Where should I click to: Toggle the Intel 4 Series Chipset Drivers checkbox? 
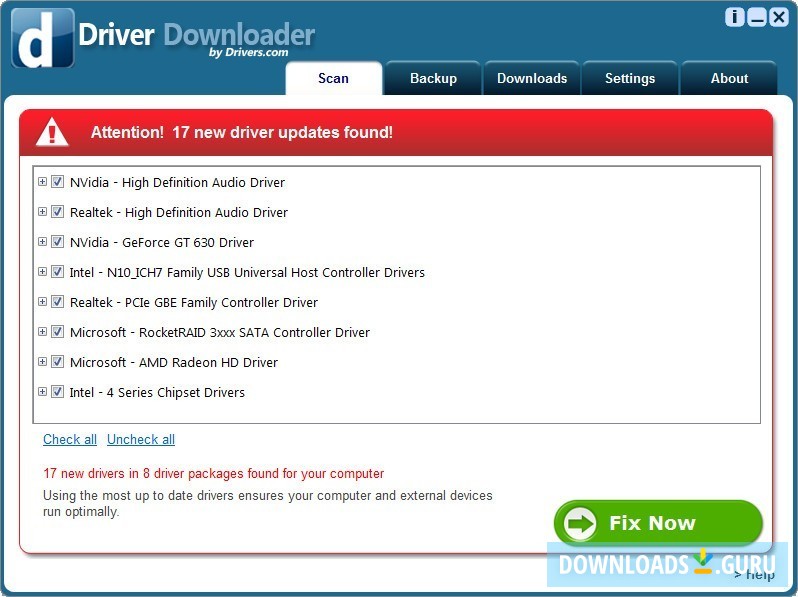[x=58, y=392]
